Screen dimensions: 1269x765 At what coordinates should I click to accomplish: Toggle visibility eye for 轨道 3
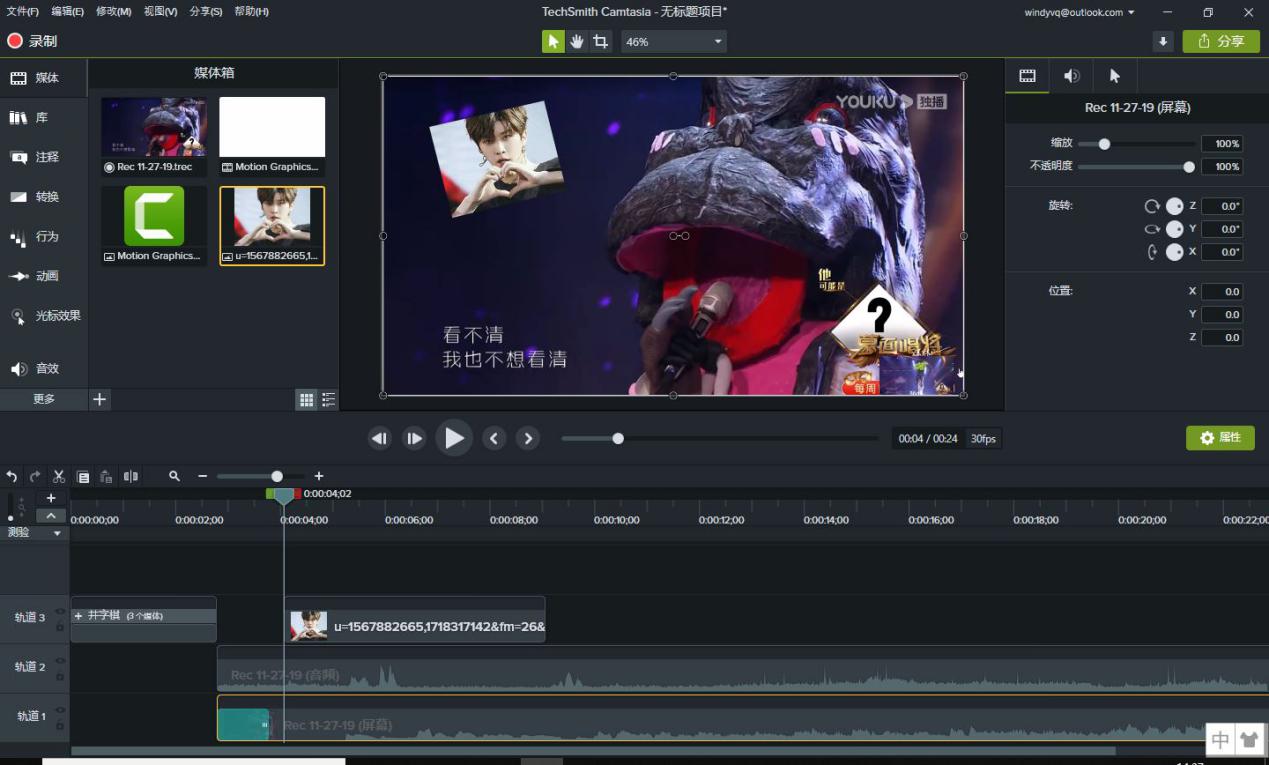(x=60, y=612)
